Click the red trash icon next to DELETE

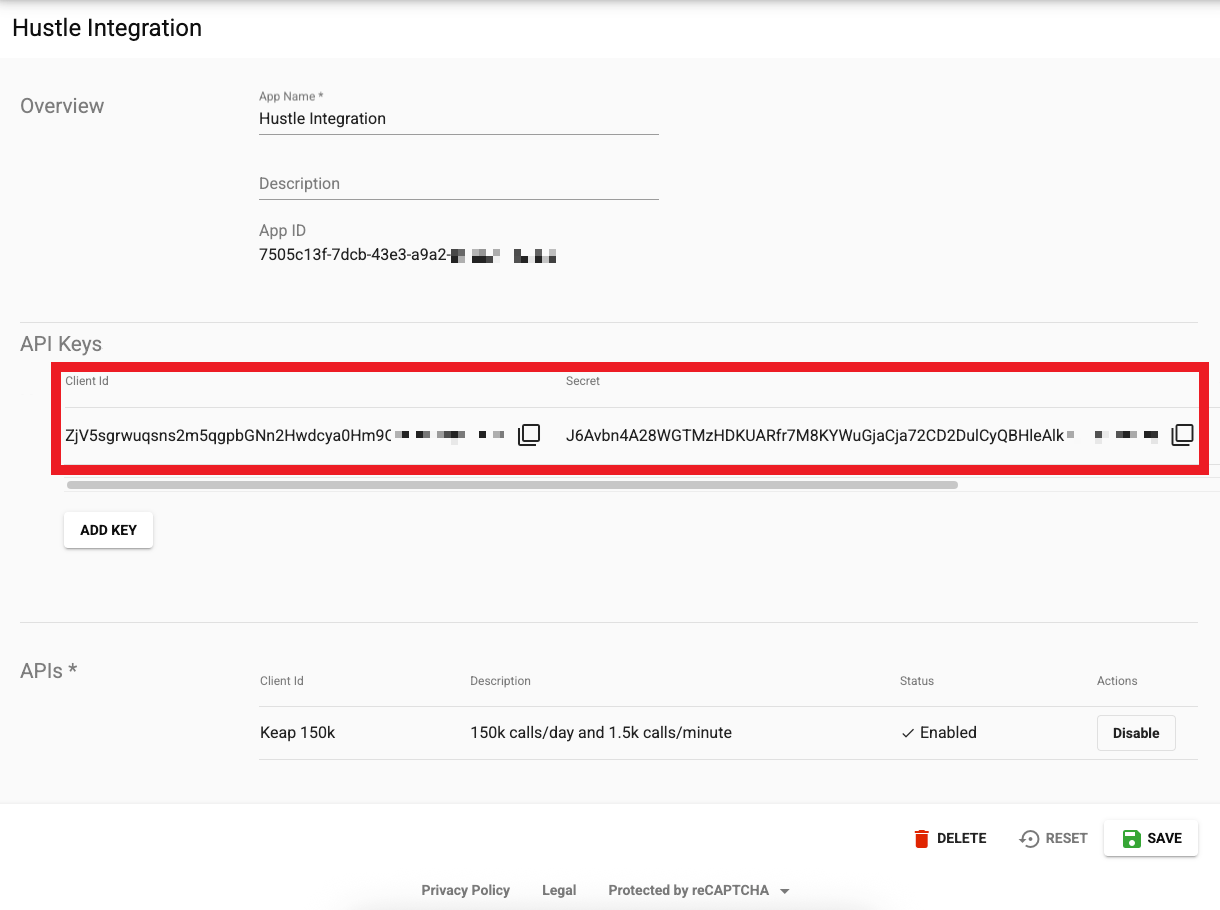921,838
